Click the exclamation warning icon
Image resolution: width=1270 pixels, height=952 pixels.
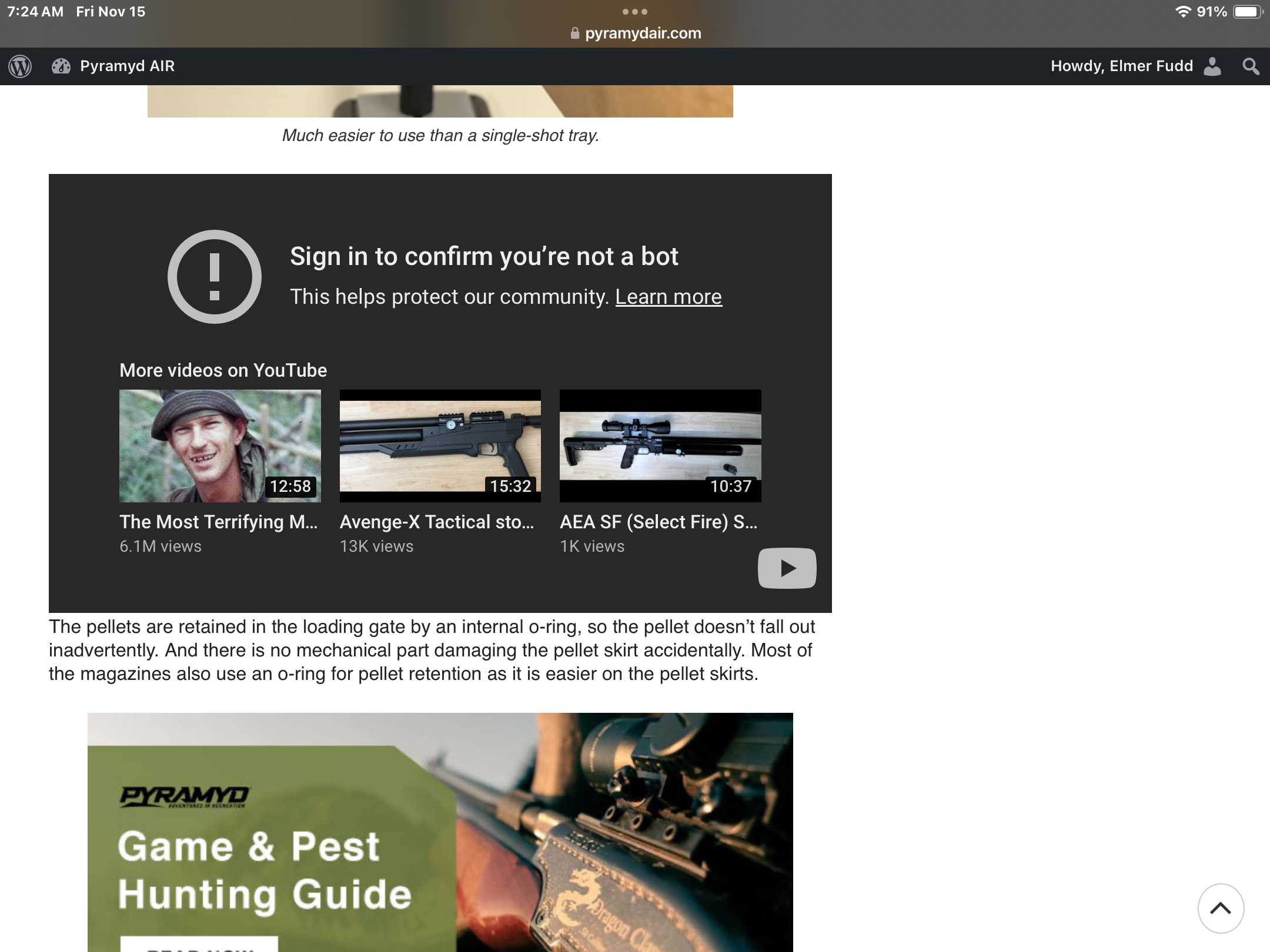(215, 276)
